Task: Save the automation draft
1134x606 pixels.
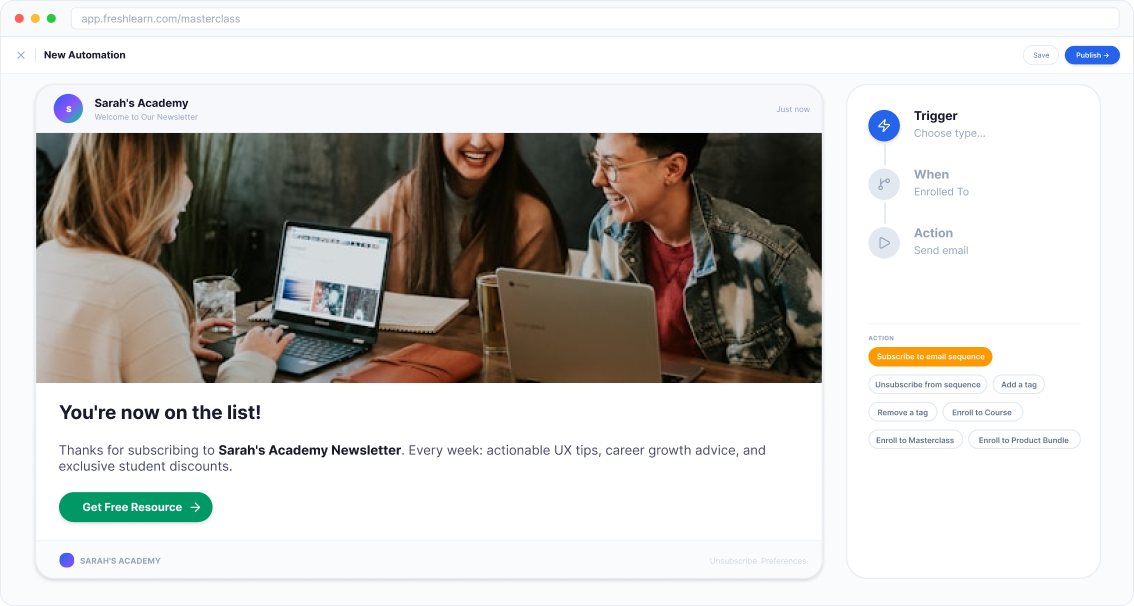Action: pyautogui.click(x=1041, y=55)
